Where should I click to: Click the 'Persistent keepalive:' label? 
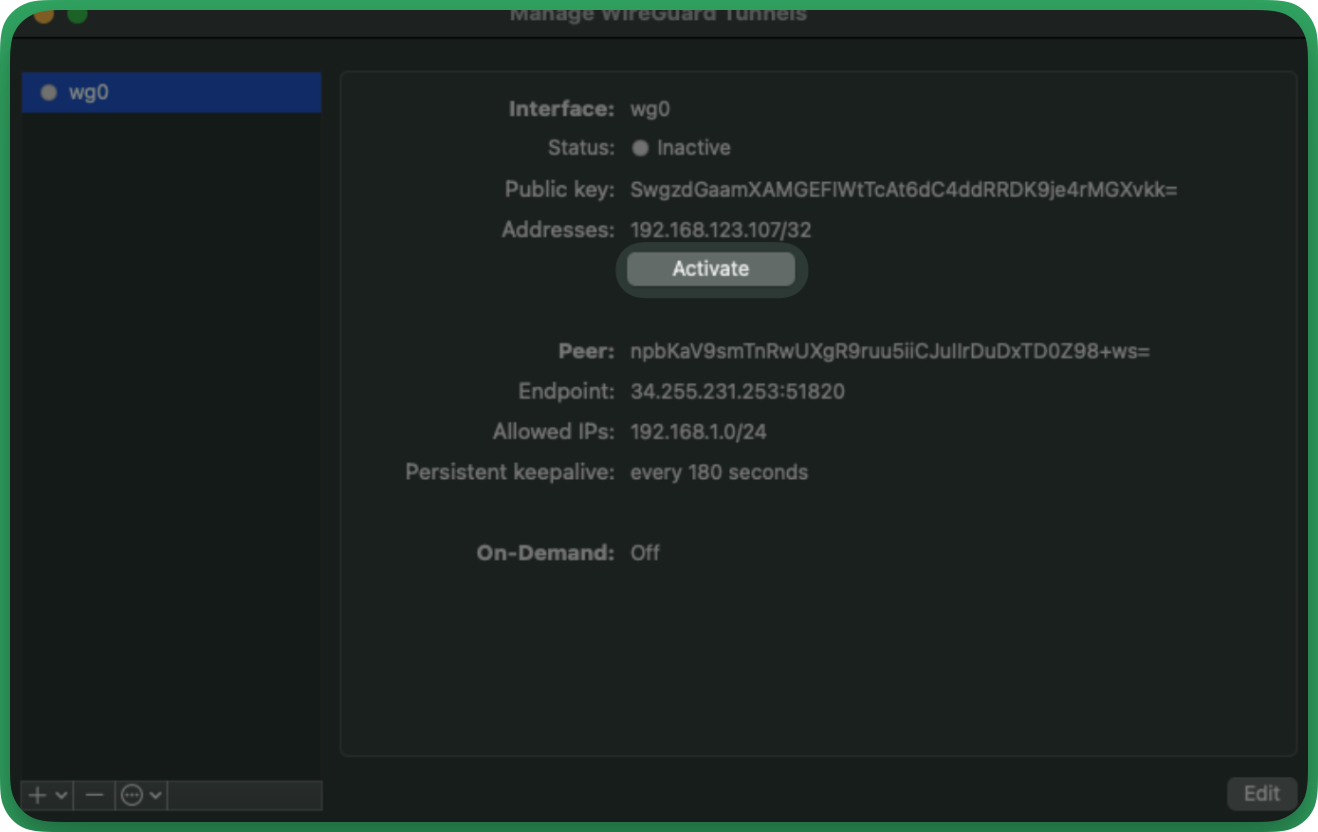point(510,472)
